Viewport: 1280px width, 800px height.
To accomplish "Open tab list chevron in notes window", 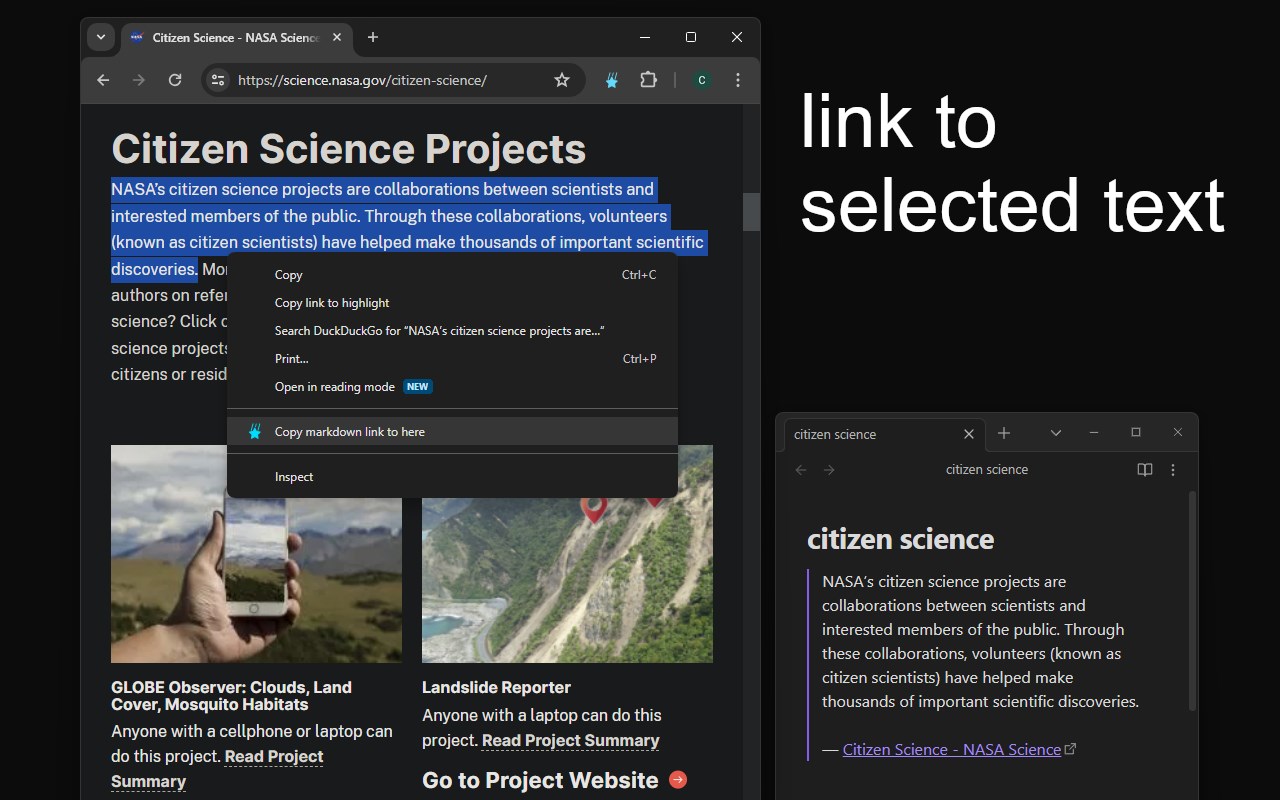I will click(1056, 433).
